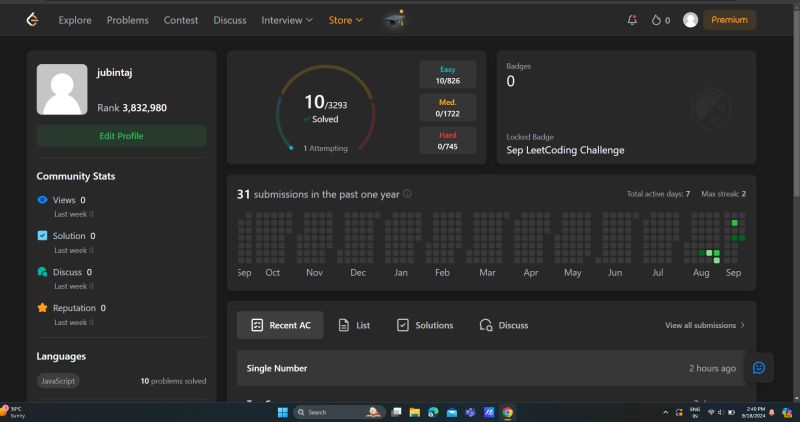Open the weather widget in taskbar
Screen dimensions: 800x422
14,412
